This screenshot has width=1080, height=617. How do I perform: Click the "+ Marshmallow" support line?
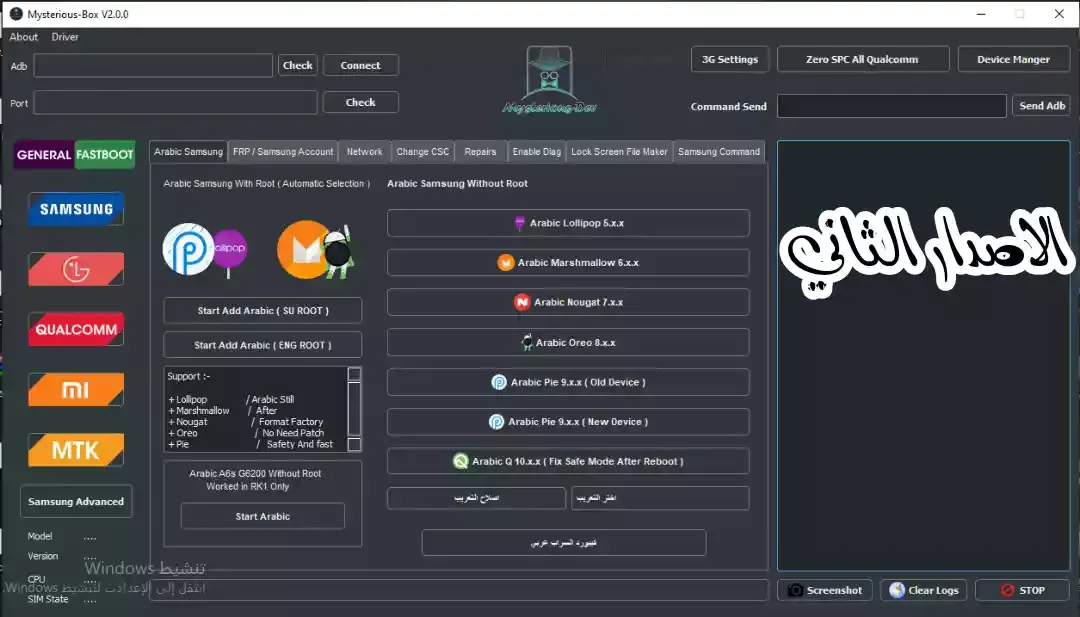tap(199, 410)
